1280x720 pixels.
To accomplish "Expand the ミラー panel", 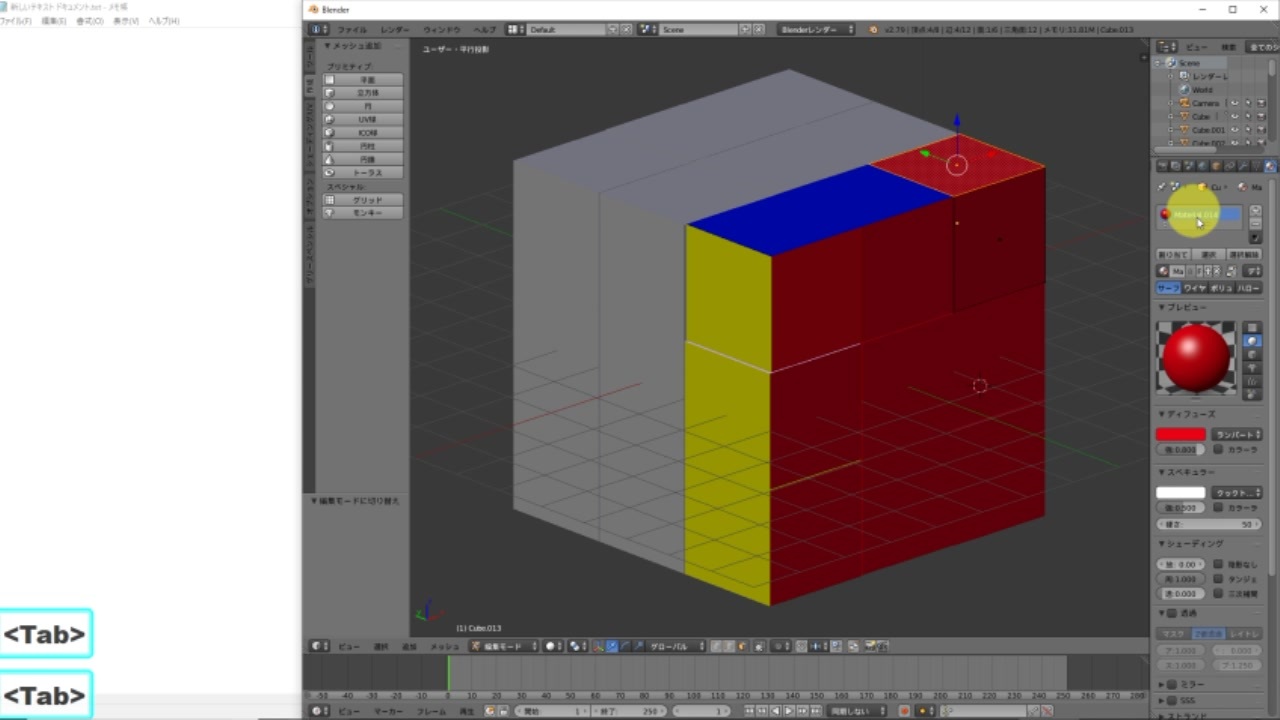I will coord(1162,685).
